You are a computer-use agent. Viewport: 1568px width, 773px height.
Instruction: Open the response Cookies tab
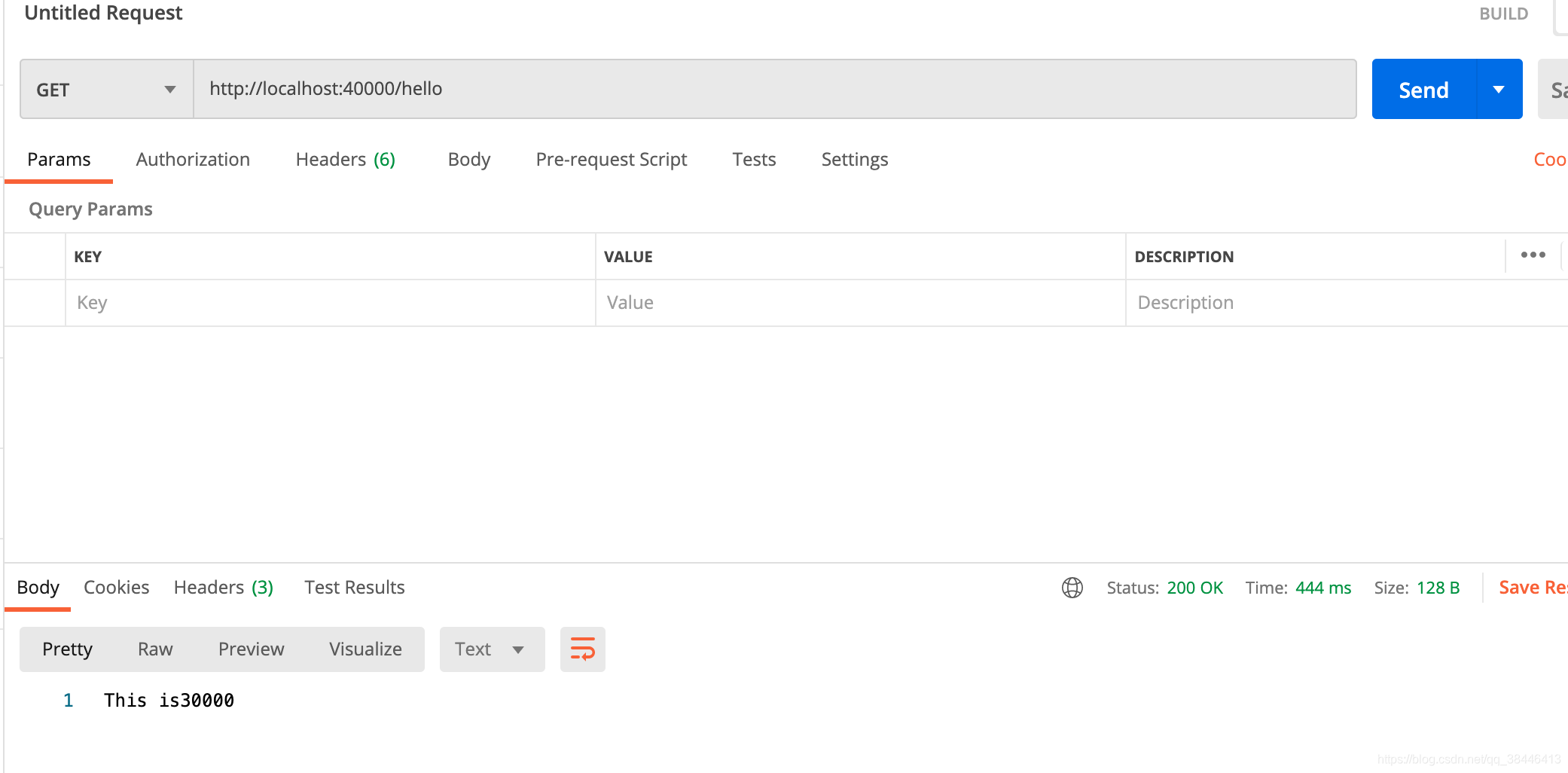coord(117,588)
